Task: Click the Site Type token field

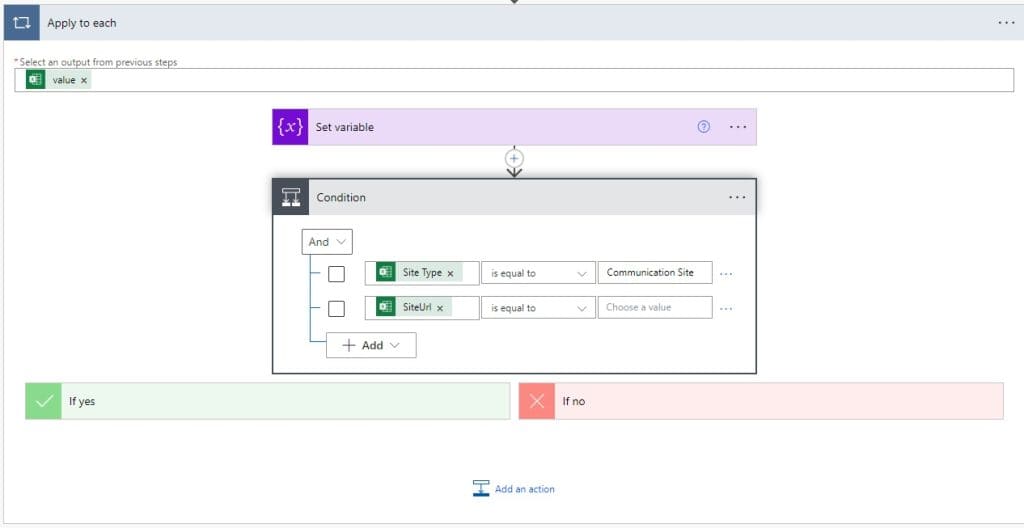Action: point(422,273)
